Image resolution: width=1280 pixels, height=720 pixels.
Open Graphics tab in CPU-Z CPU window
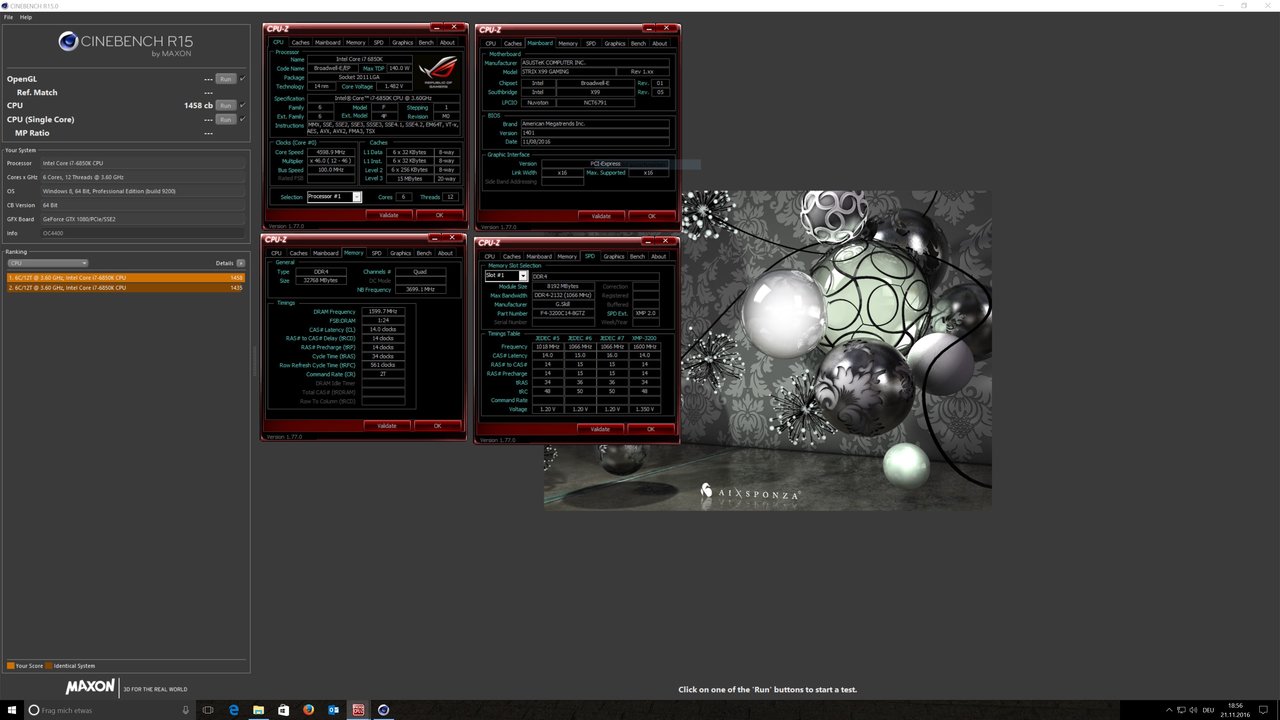[x=403, y=43]
